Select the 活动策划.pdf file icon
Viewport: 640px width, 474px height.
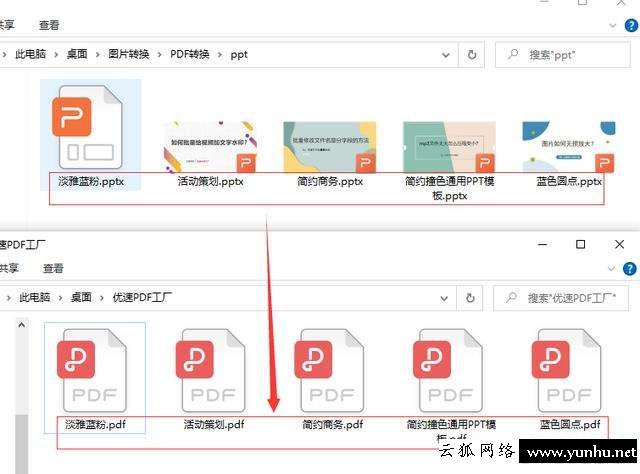213,371
